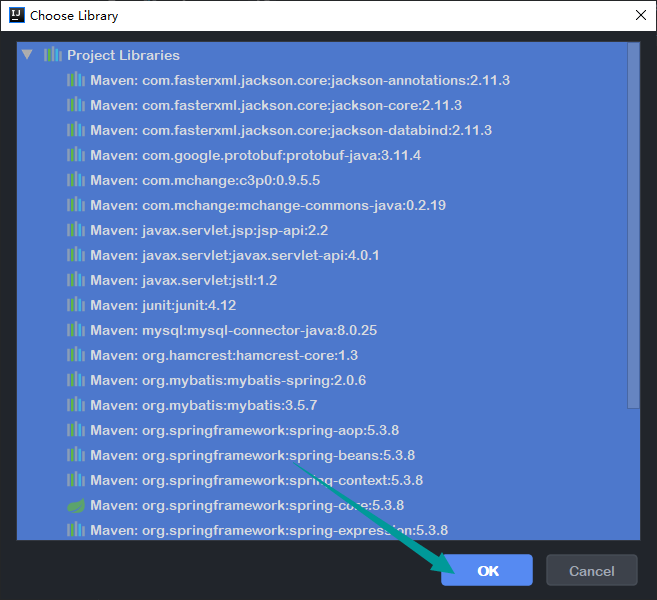Select Maven: org.springframework:spring-expression:5.3.8

[269, 530]
